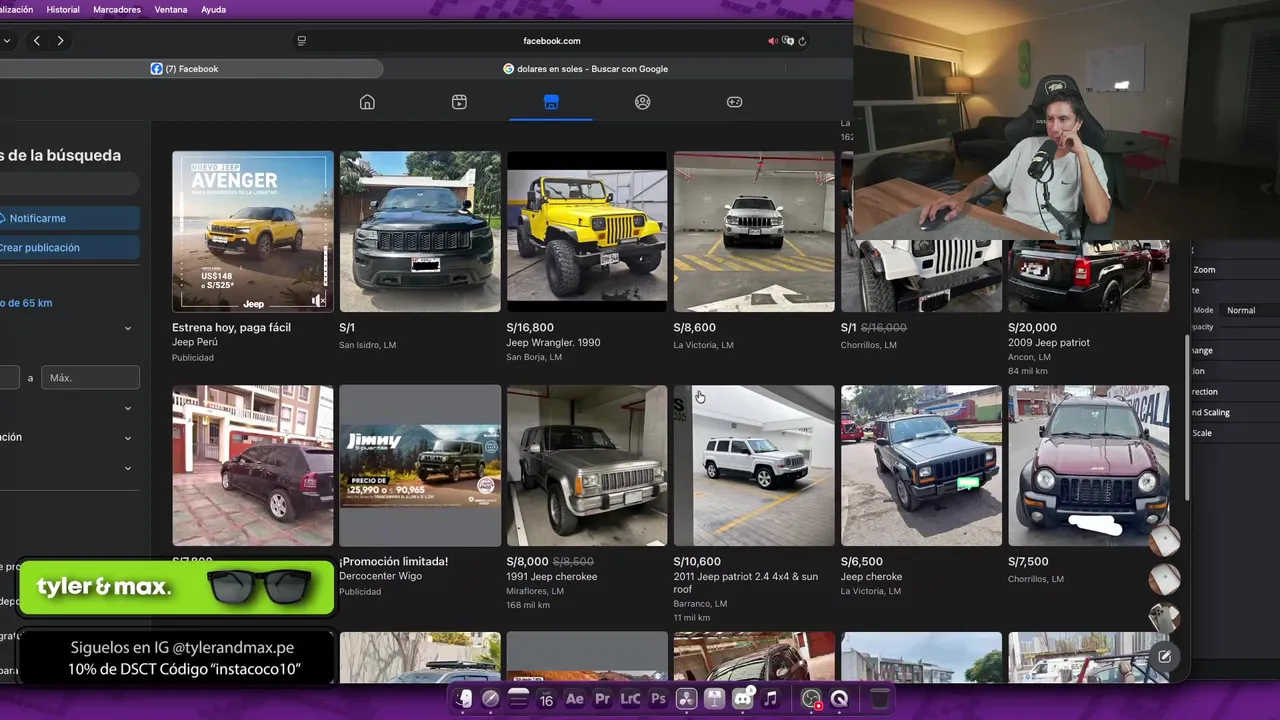Open the S/7,500 Chorrillos Jeep photo
Viewport: 1280px width, 720px height.
pyautogui.click(x=1088, y=466)
